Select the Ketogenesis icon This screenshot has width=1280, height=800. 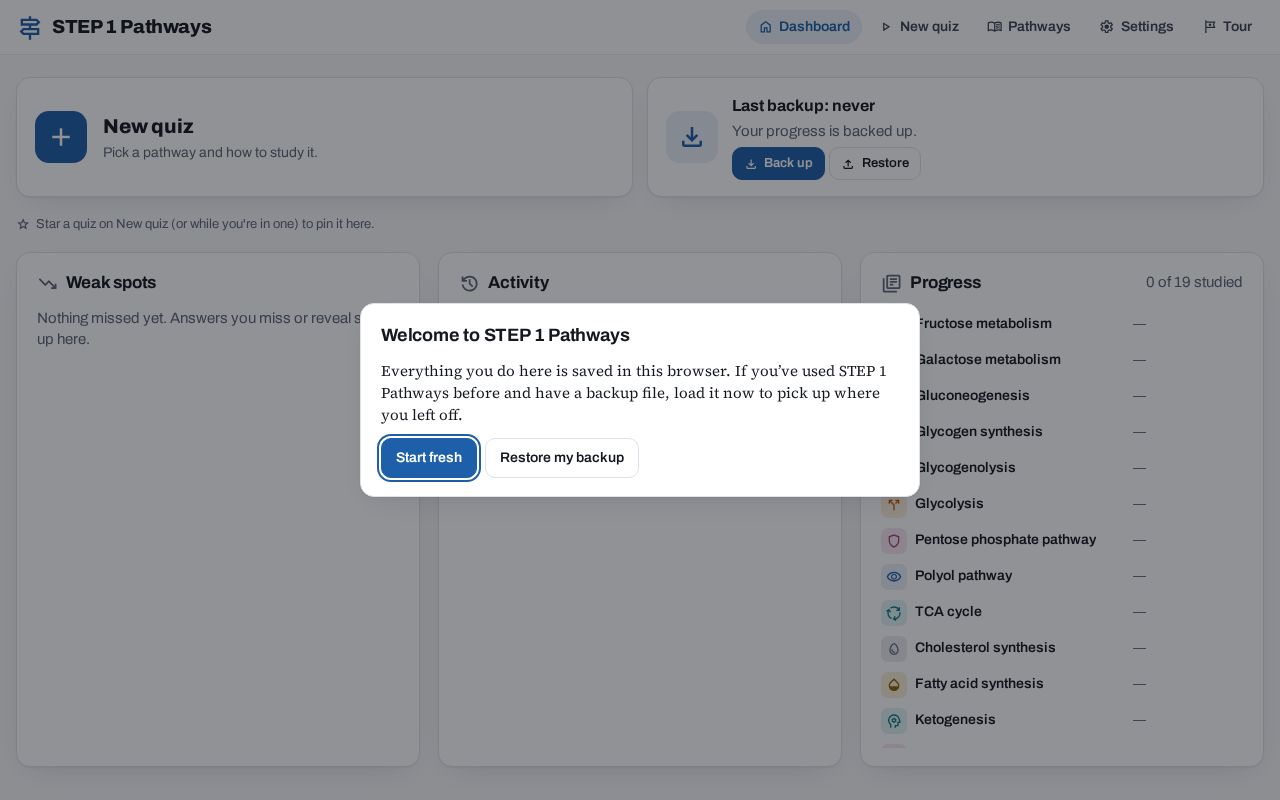[894, 720]
